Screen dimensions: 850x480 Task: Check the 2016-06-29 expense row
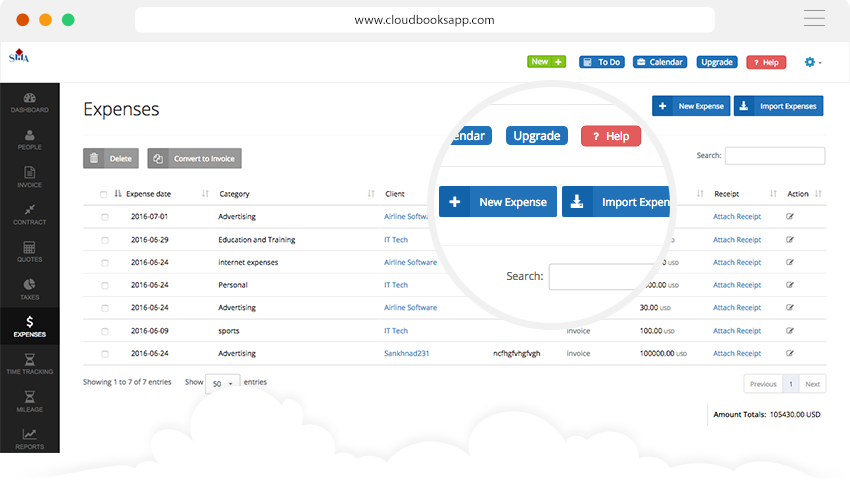[105, 240]
